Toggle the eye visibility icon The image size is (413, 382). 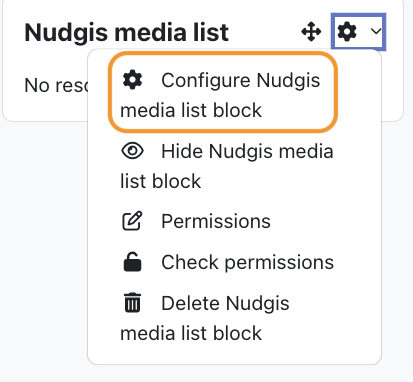coord(132,151)
